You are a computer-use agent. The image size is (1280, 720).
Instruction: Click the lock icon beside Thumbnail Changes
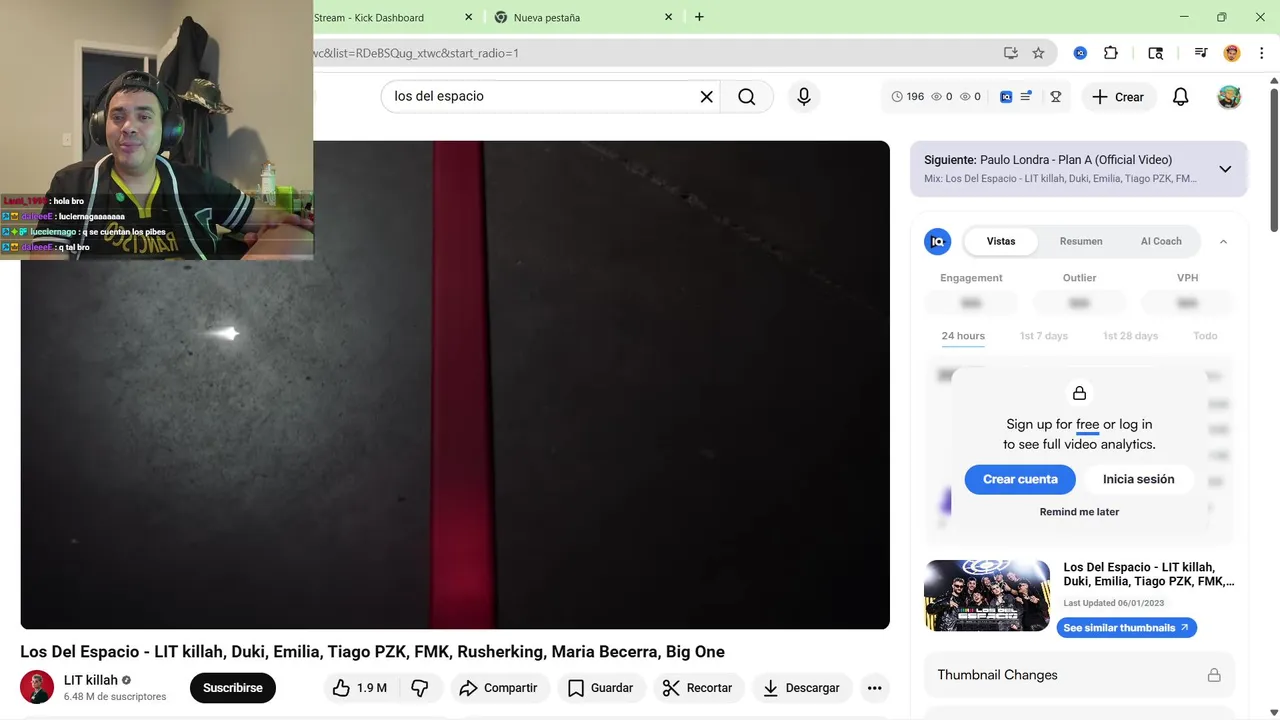[1214, 675]
